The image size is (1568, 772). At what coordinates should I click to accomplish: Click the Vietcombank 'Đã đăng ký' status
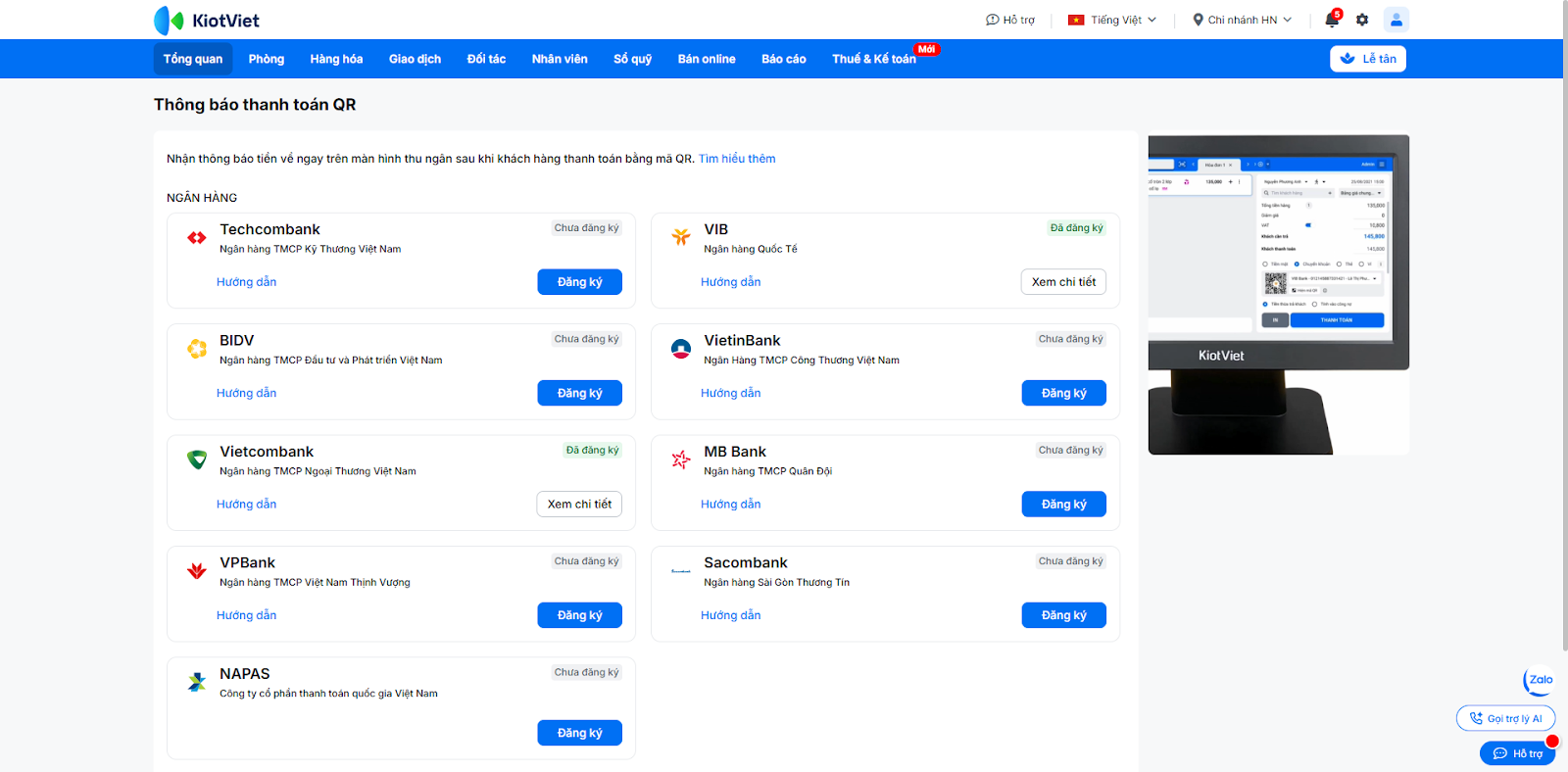593,451
